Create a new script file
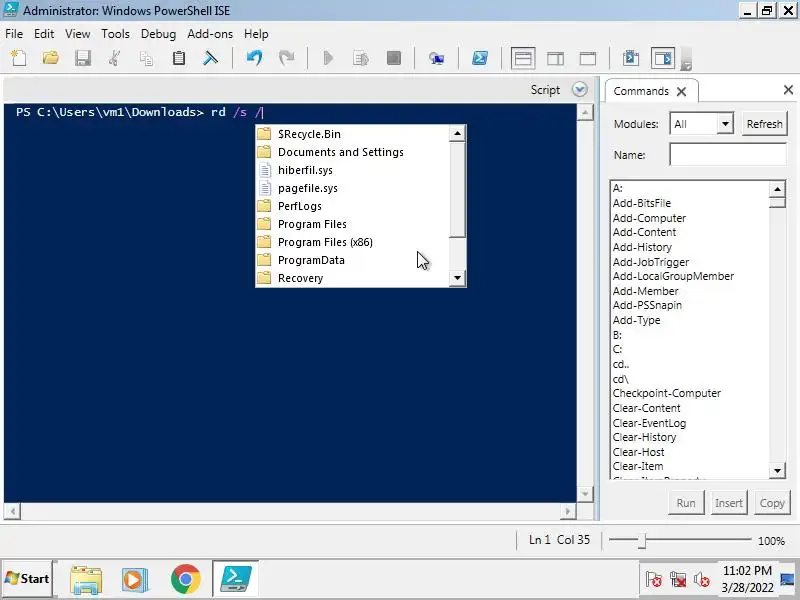This screenshot has width=800, height=600. click(19, 58)
